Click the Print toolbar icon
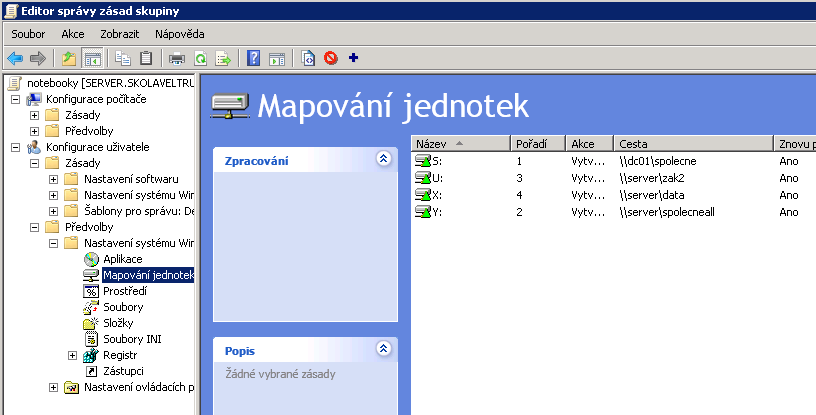The height and width of the screenshot is (415, 816). [177, 58]
